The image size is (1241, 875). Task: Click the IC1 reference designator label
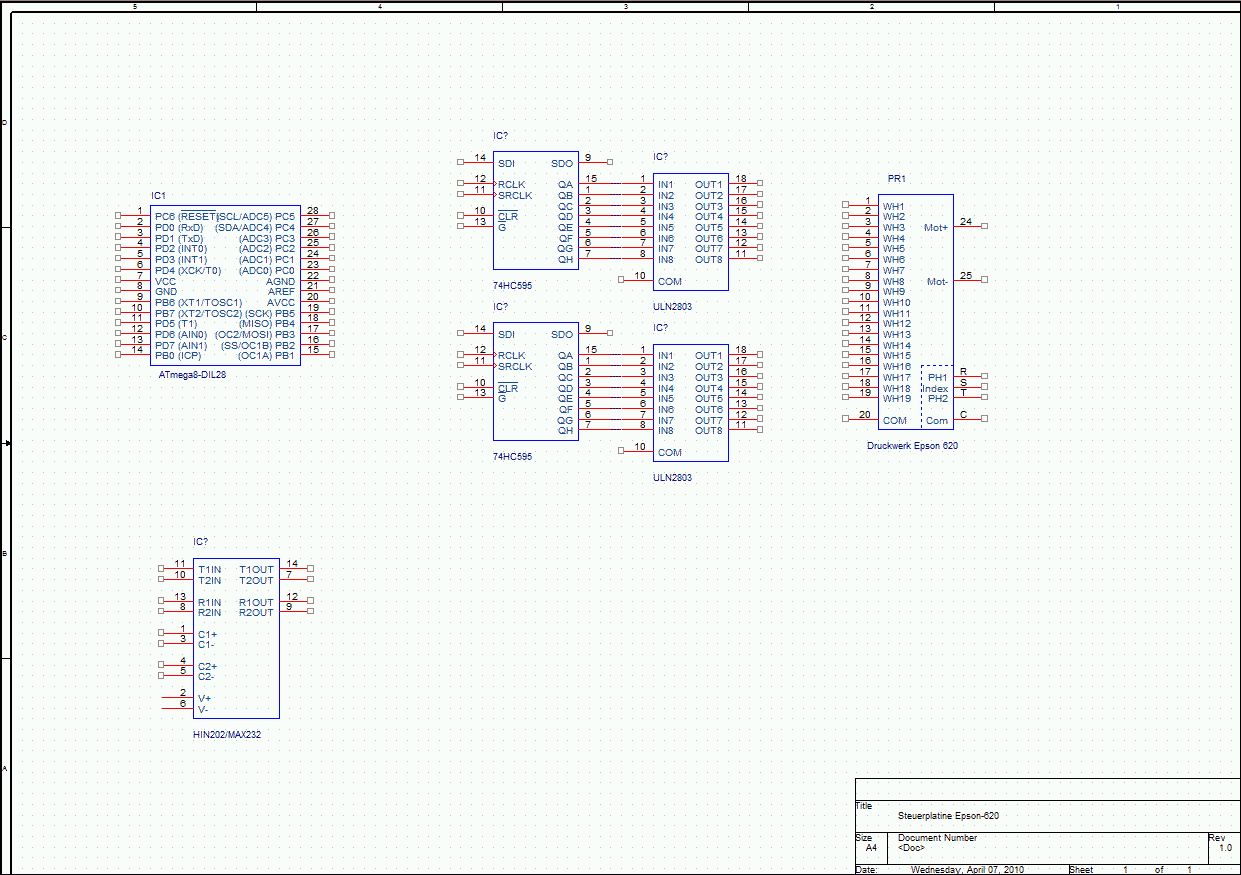pos(158,196)
